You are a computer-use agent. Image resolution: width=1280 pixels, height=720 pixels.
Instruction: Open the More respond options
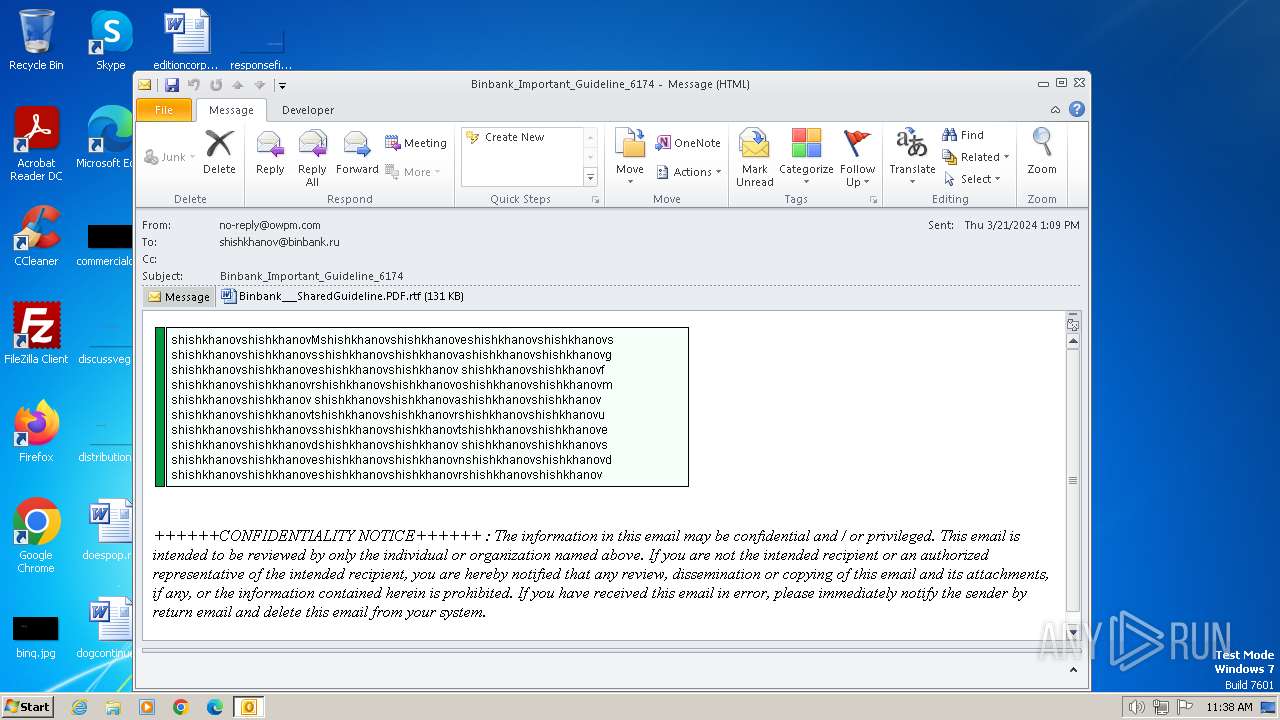point(413,172)
